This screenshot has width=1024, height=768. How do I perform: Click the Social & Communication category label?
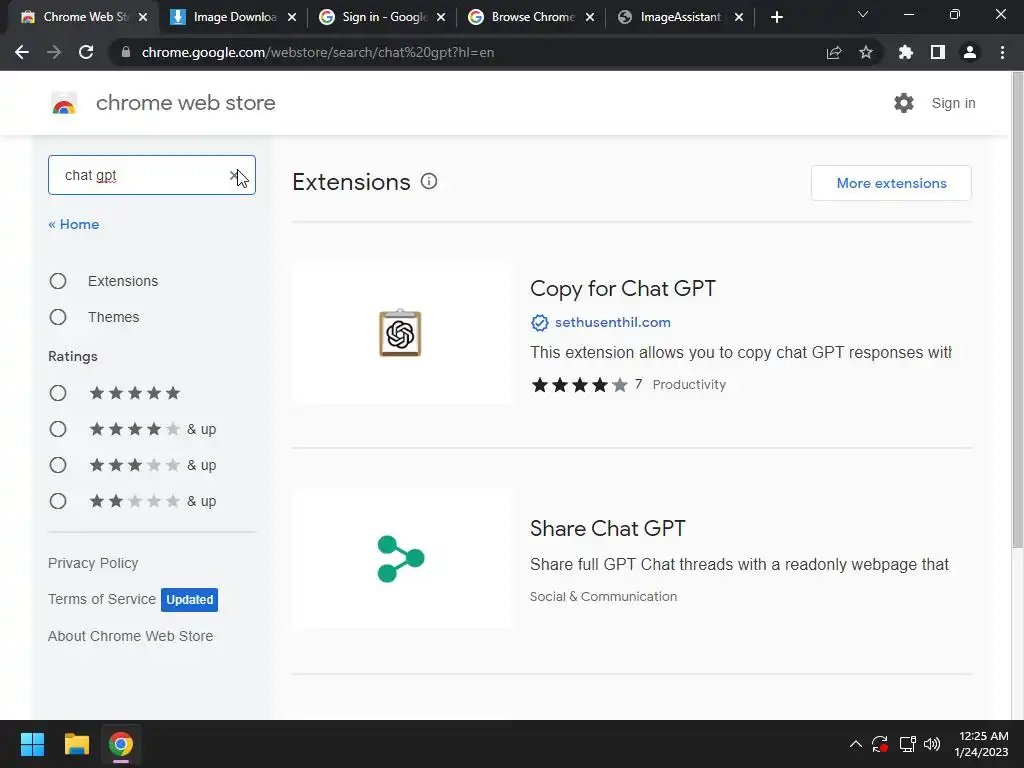603,596
